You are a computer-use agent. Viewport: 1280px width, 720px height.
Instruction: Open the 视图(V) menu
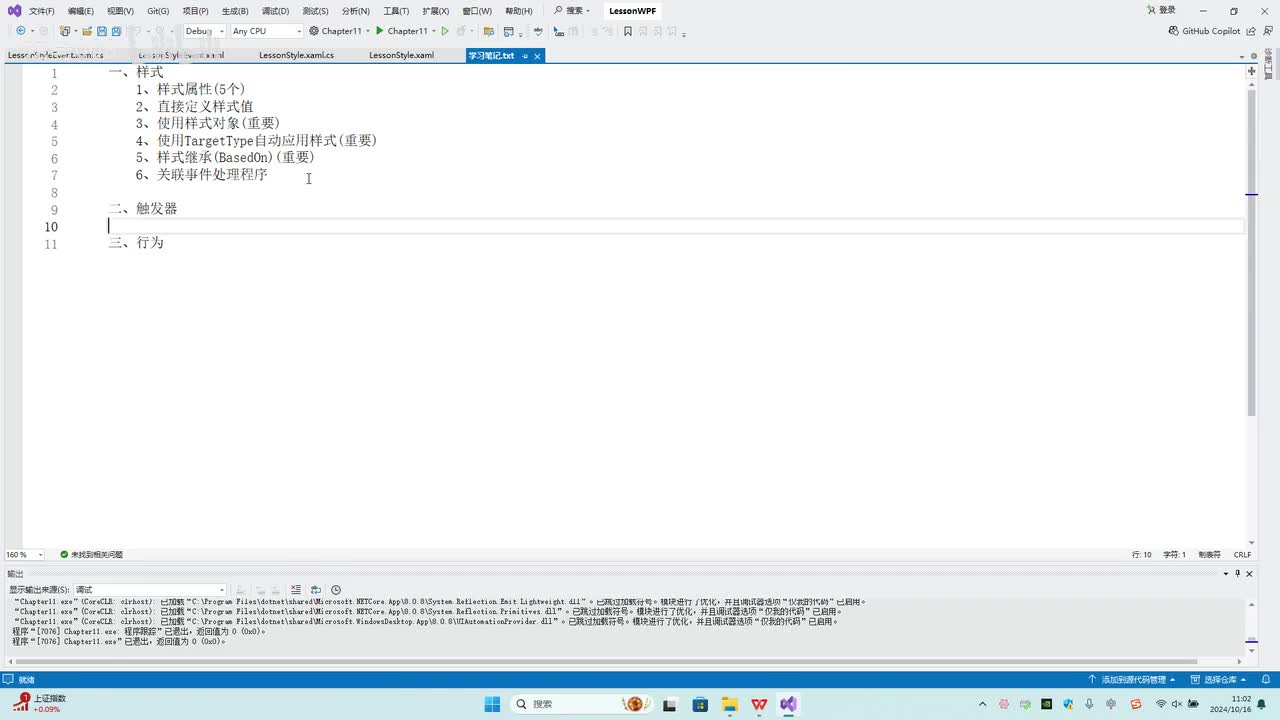click(x=120, y=11)
